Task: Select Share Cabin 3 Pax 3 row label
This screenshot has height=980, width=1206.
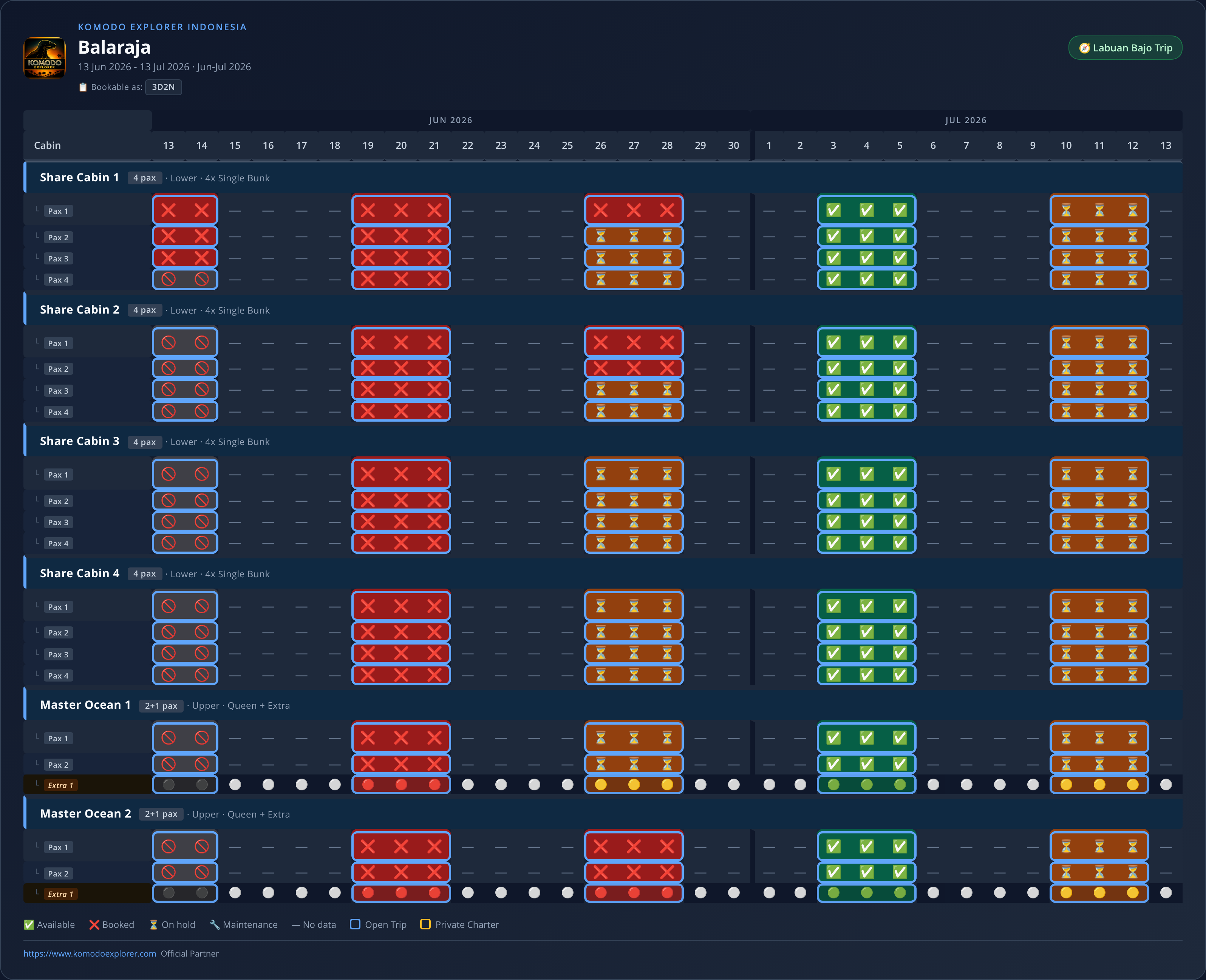Action: point(58,522)
